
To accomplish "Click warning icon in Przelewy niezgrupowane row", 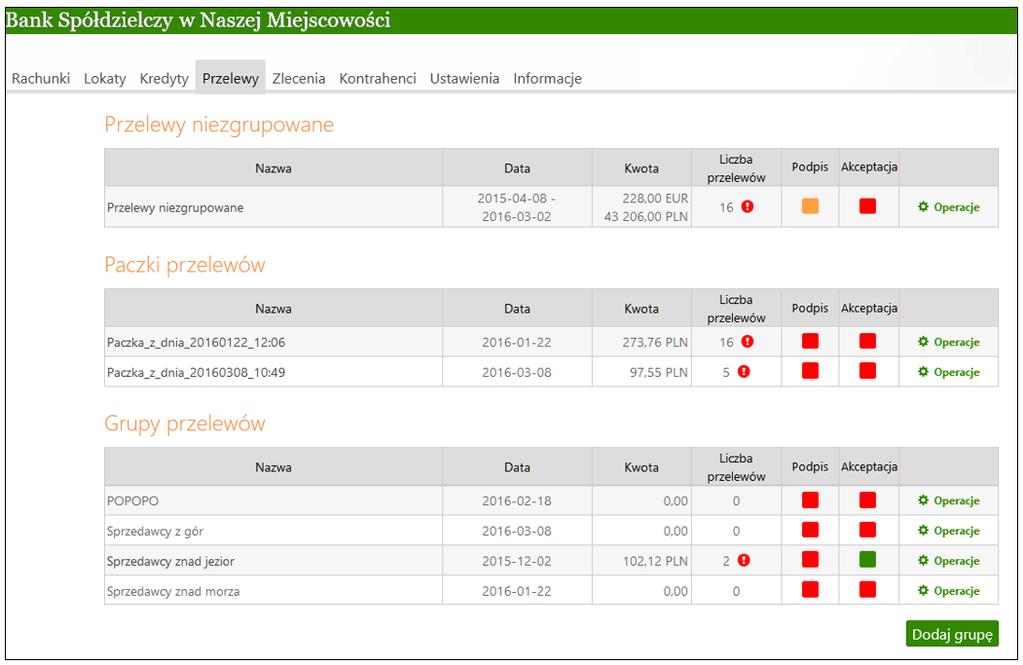I will (748, 206).
